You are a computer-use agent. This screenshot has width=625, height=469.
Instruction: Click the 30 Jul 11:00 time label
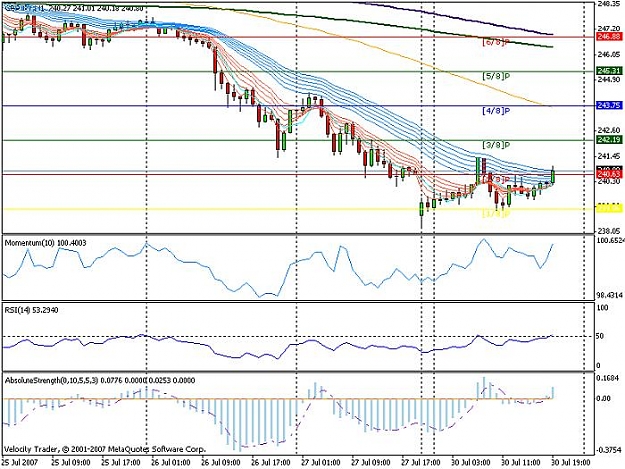521,463
